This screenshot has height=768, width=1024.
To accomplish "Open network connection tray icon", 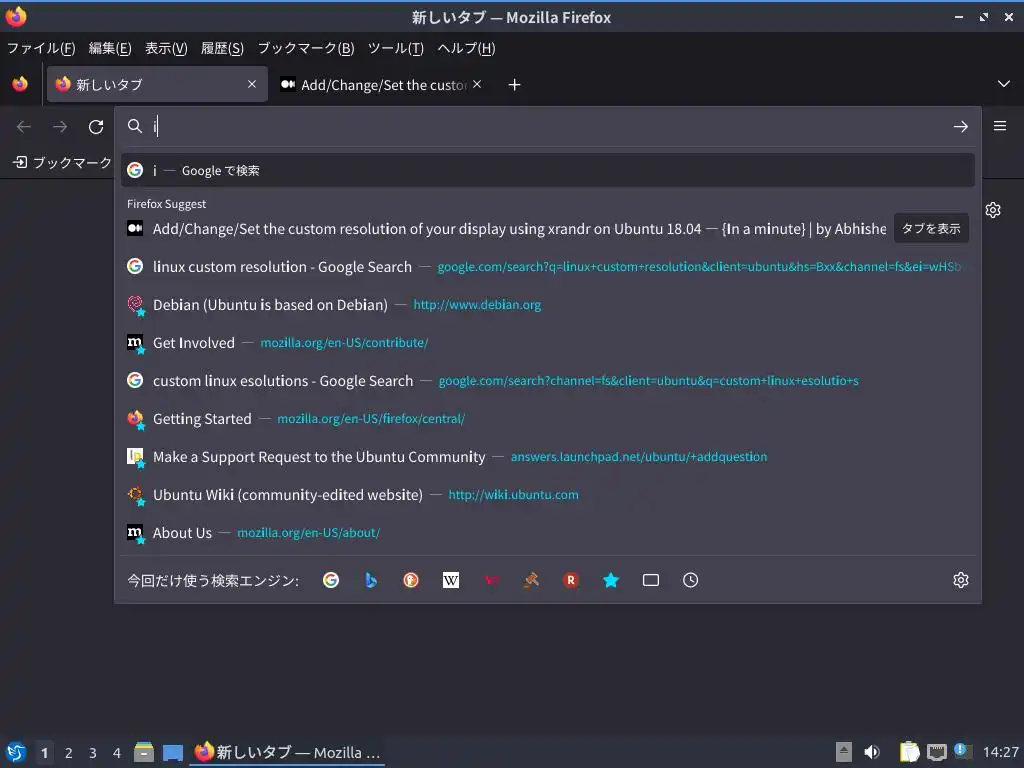I will (936, 753).
